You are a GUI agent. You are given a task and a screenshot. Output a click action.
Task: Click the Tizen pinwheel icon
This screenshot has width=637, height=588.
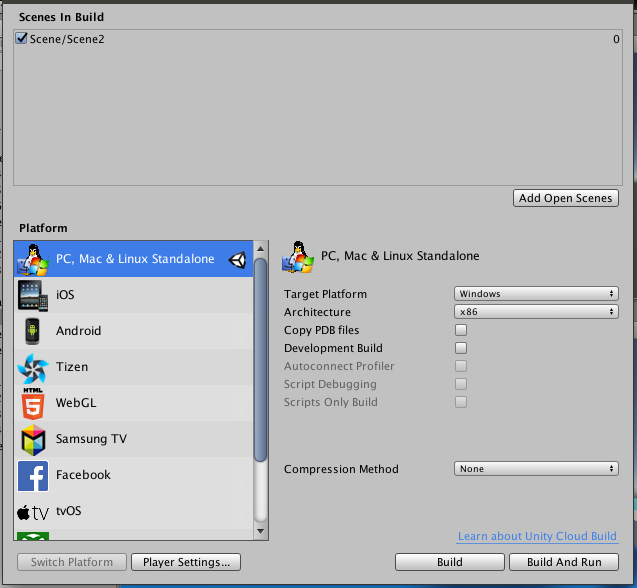33,367
